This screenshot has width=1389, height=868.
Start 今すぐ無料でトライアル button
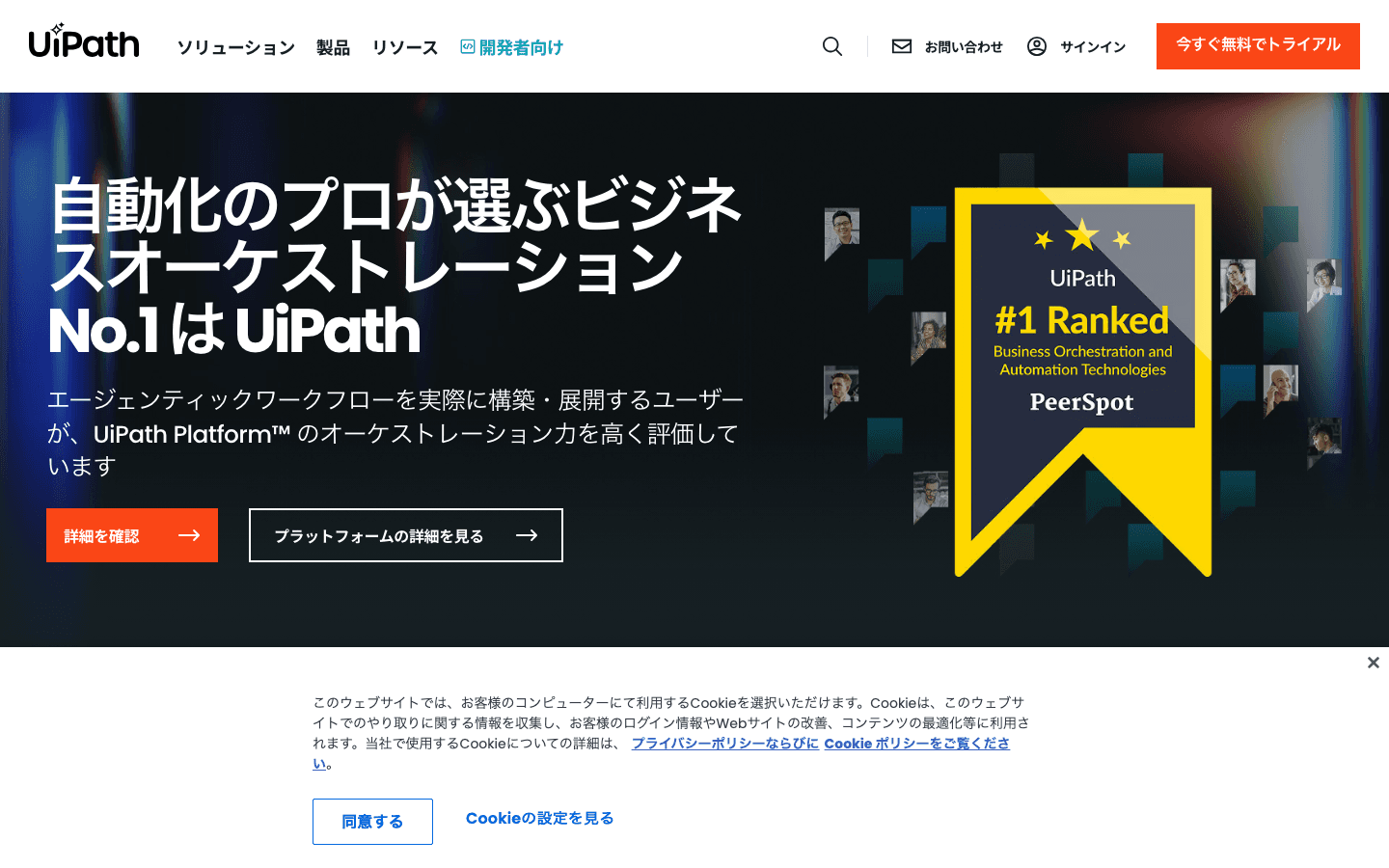tap(1258, 46)
